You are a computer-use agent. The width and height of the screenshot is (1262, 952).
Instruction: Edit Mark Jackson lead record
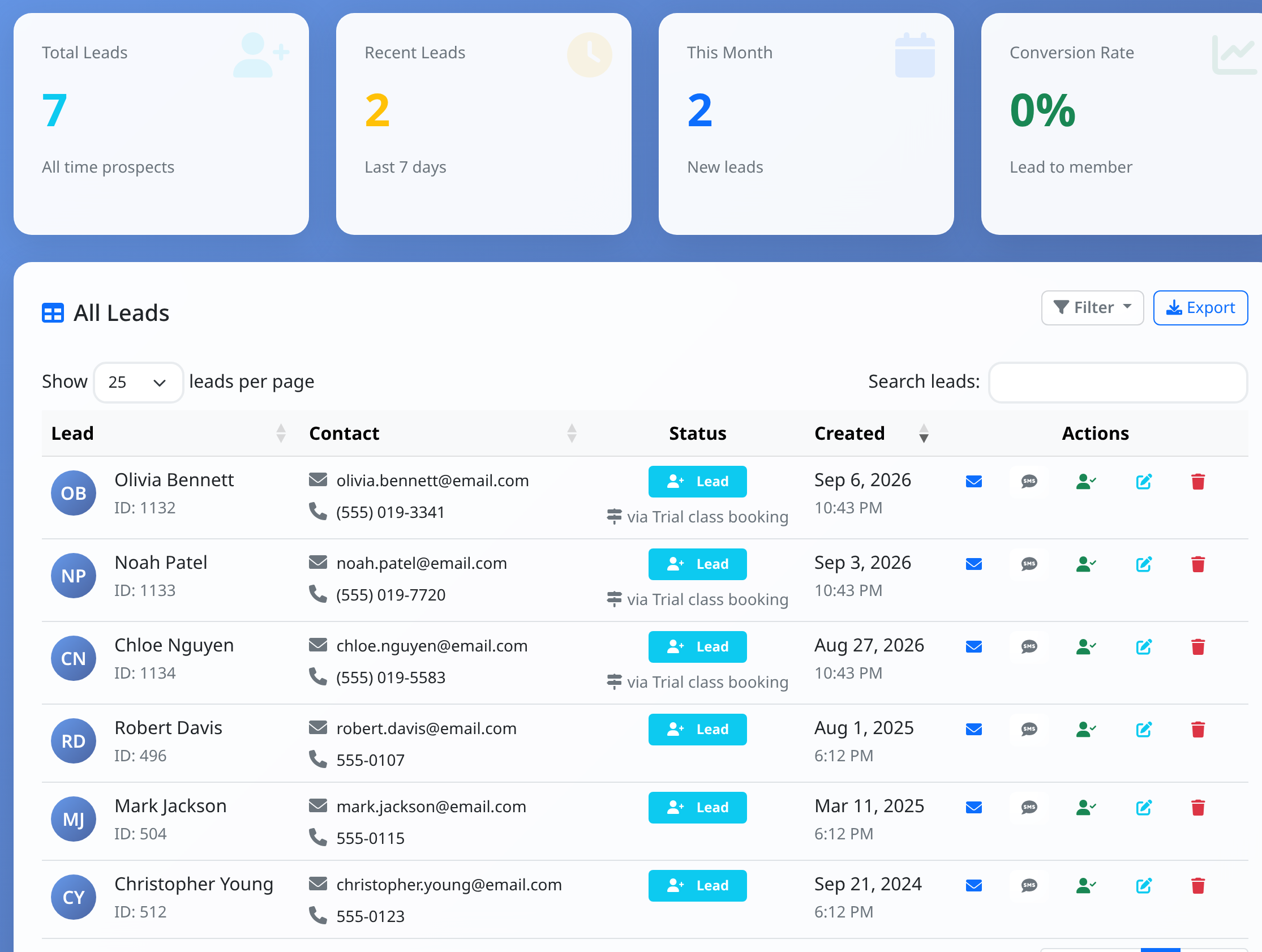(1144, 808)
